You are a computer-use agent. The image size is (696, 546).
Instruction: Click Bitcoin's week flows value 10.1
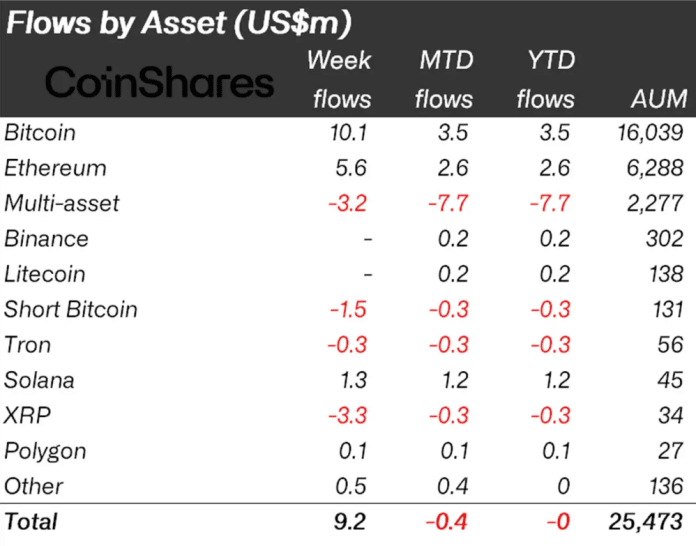[x=350, y=133]
